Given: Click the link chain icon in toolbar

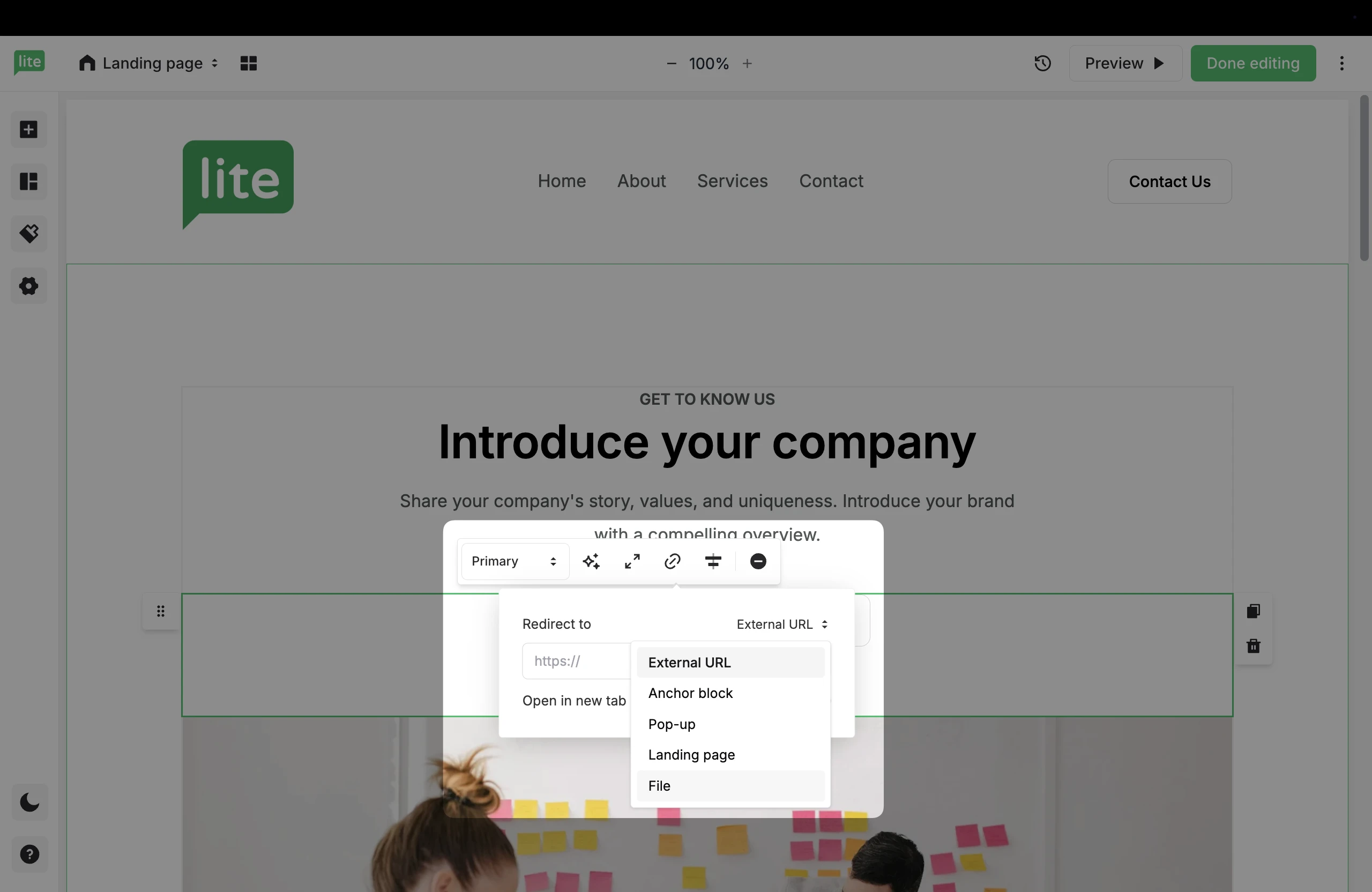Looking at the screenshot, I should pyautogui.click(x=672, y=561).
